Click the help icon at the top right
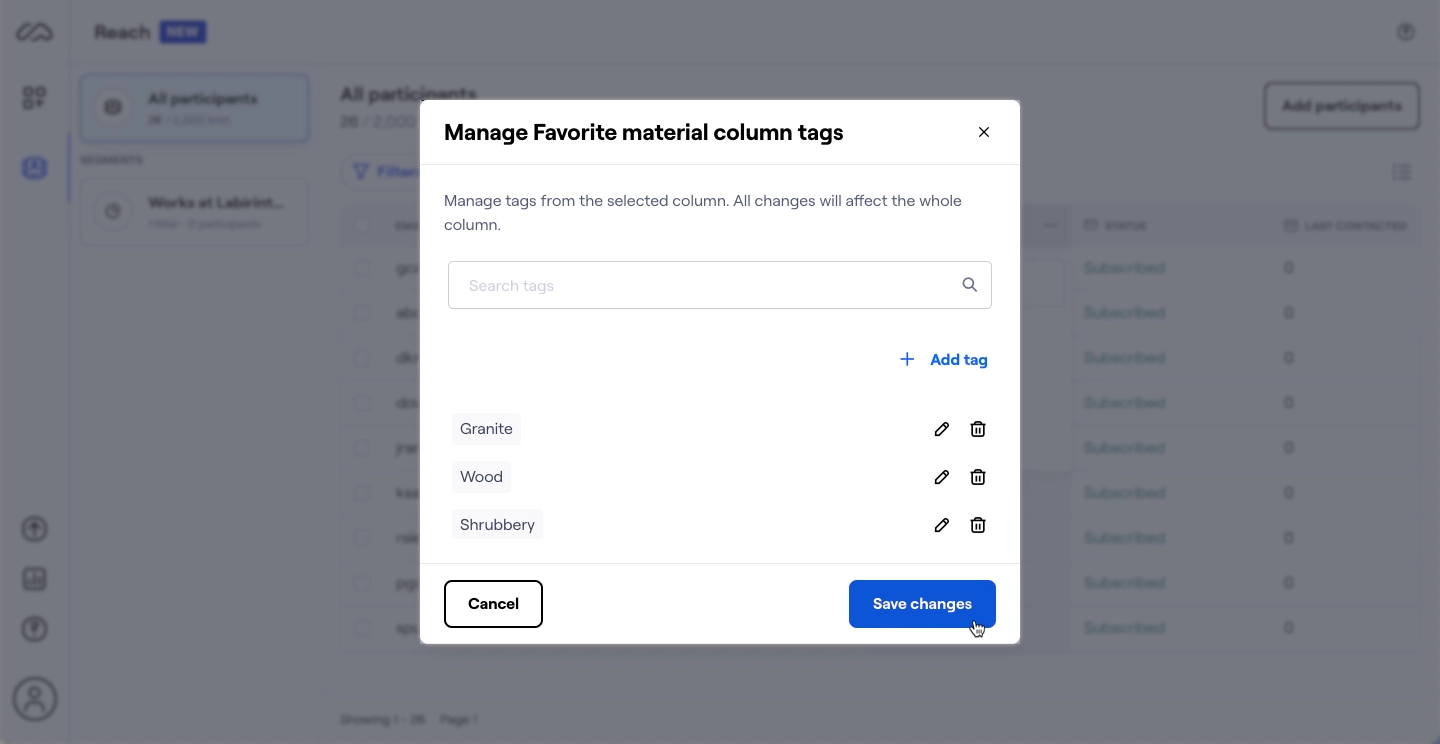Image resolution: width=1440 pixels, height=744 pixels. click(1406, 31)
